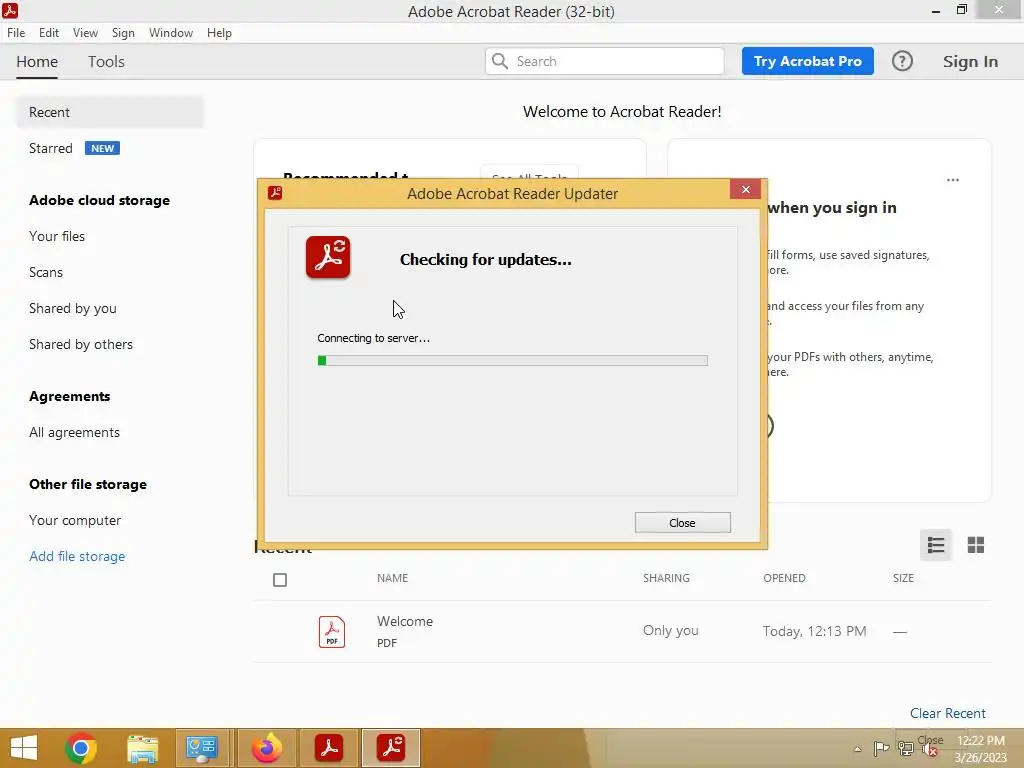
Task: Open File Explorer from taskbar
Action: [x=142, y=748]
